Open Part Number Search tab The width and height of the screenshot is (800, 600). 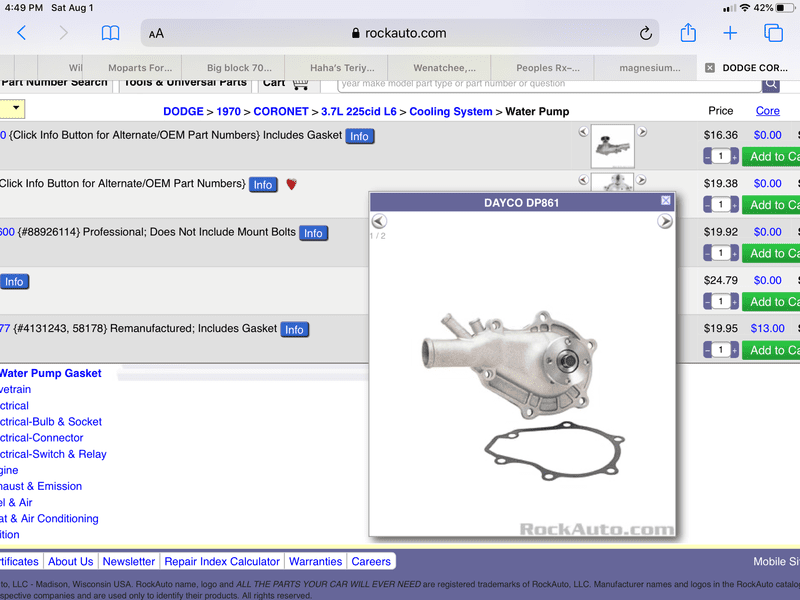[x=55, y=83]
